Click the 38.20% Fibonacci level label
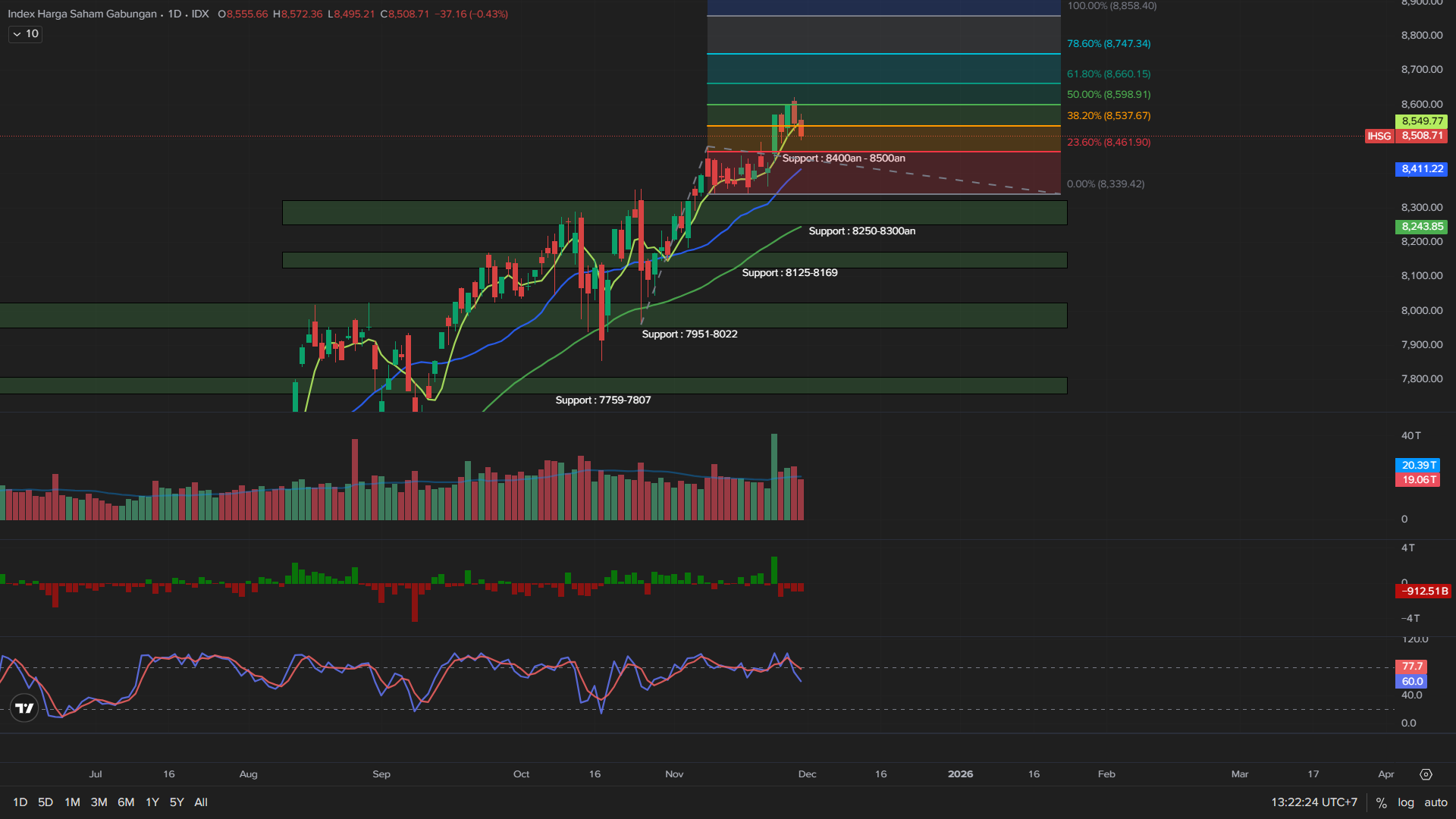The width and height of the screenshot is (1456, 819). (x=1108, y=116)
